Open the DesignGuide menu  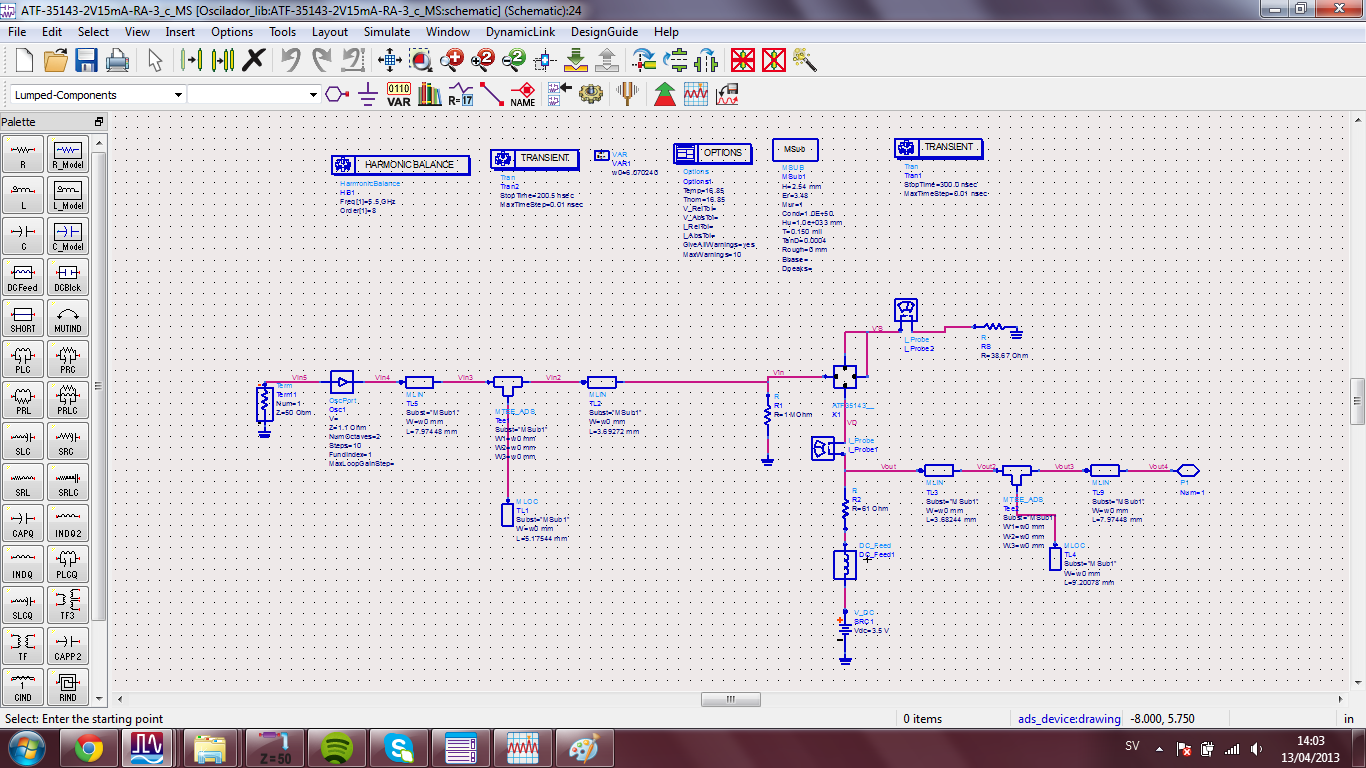pos(604,31)
